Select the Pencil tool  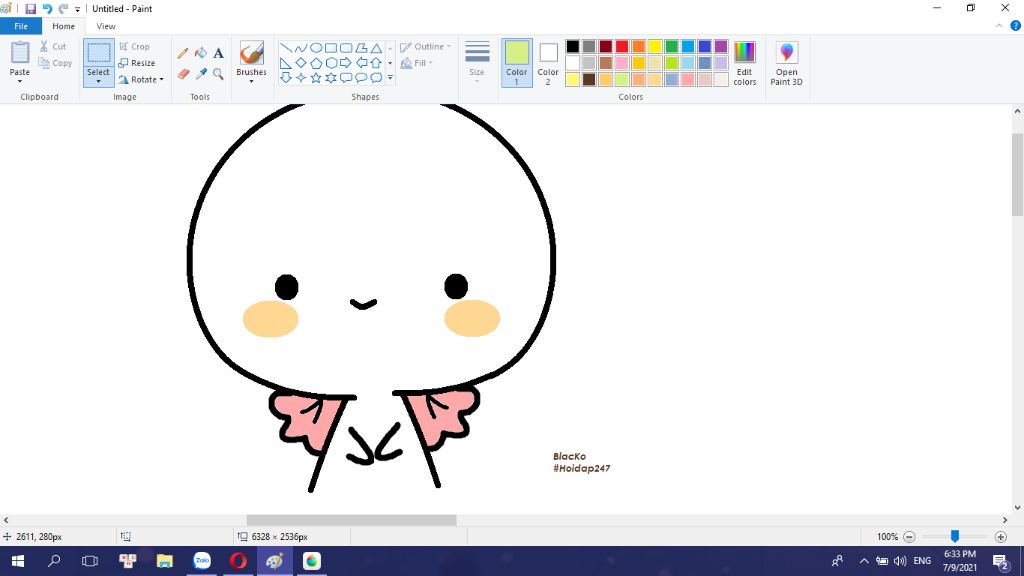[x=183, y=54]
